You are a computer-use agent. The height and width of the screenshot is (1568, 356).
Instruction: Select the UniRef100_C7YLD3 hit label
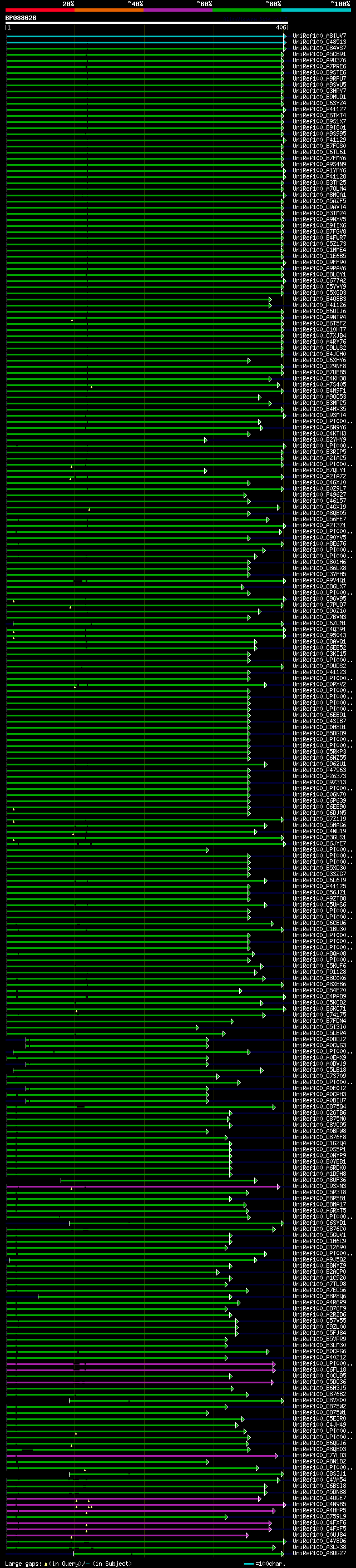click(x=319, y=1456)
